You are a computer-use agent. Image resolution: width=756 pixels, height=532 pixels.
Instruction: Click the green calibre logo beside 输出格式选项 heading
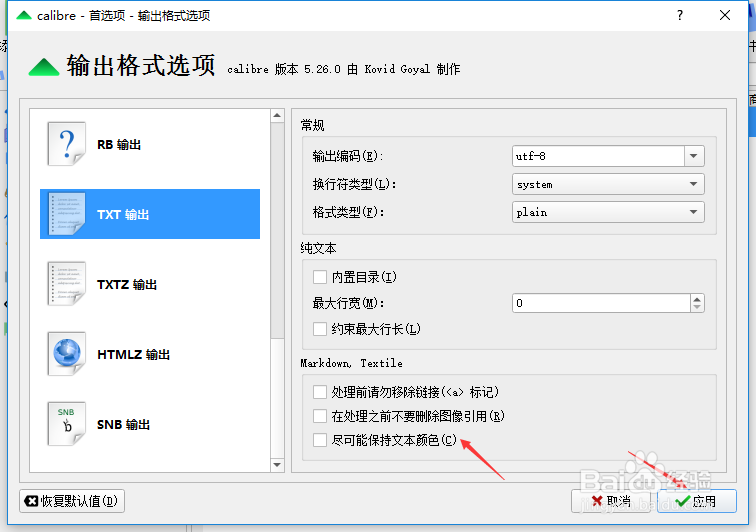pyautogui.click(x=44, y=67)
